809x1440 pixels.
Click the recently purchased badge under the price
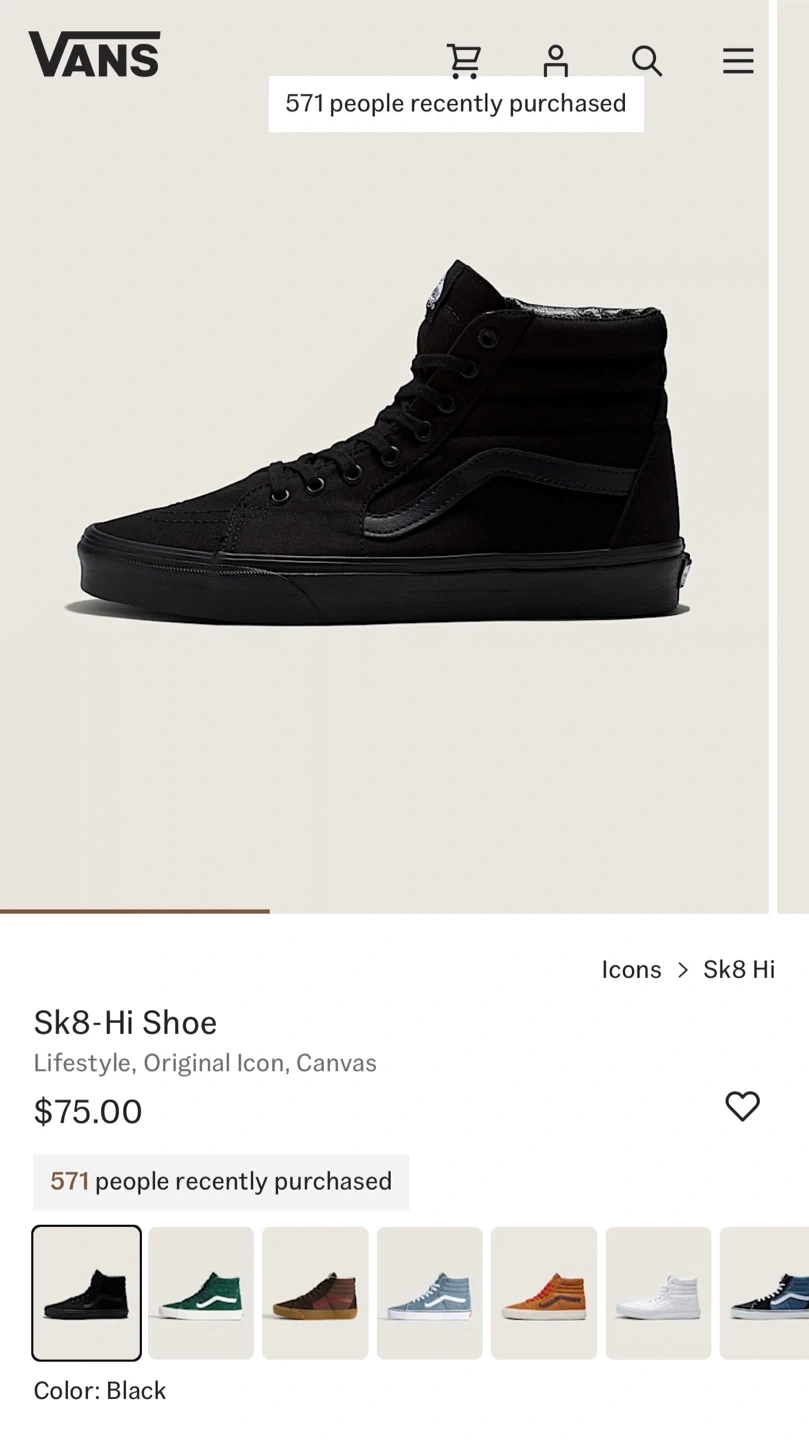pos(221,1181)
